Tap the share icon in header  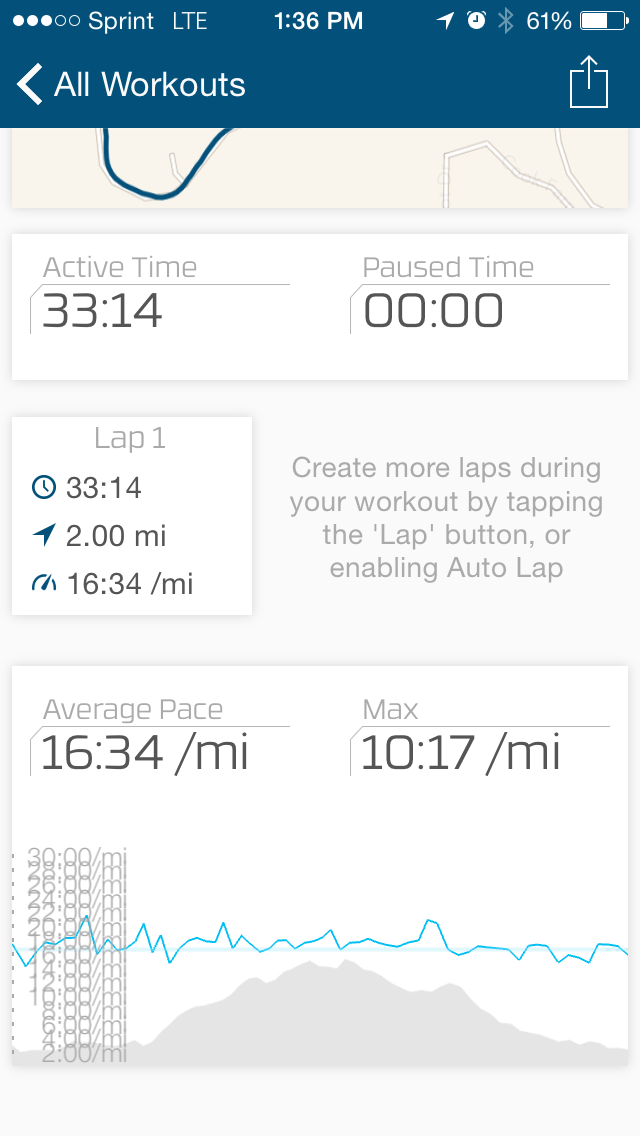[589, 82]
